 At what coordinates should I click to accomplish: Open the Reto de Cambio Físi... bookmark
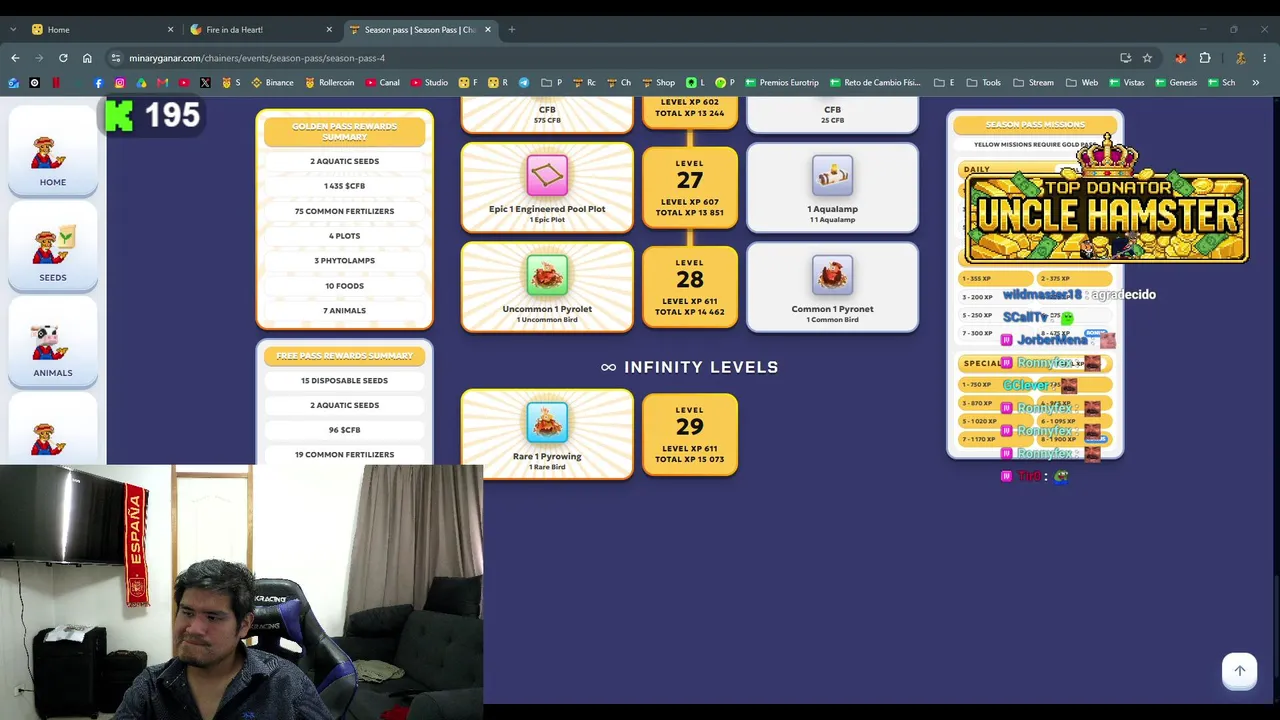point(874,82)
